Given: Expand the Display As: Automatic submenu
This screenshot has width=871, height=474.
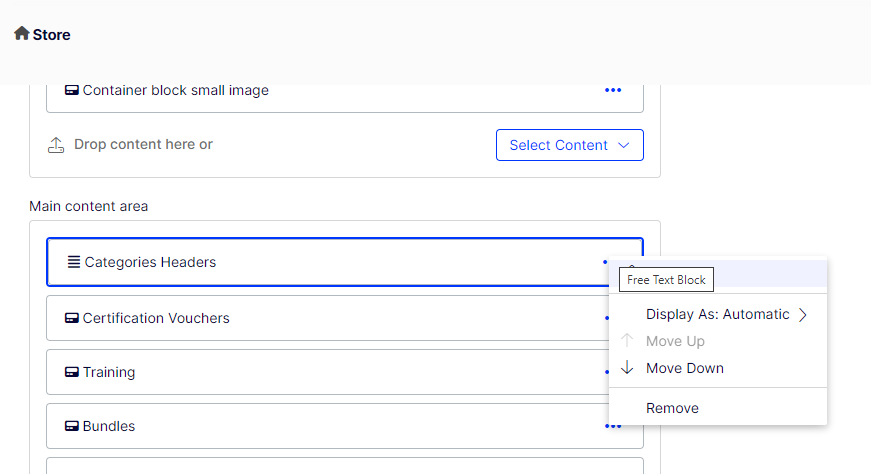Looking at the screenshot, I should click(x=717, y=315).
